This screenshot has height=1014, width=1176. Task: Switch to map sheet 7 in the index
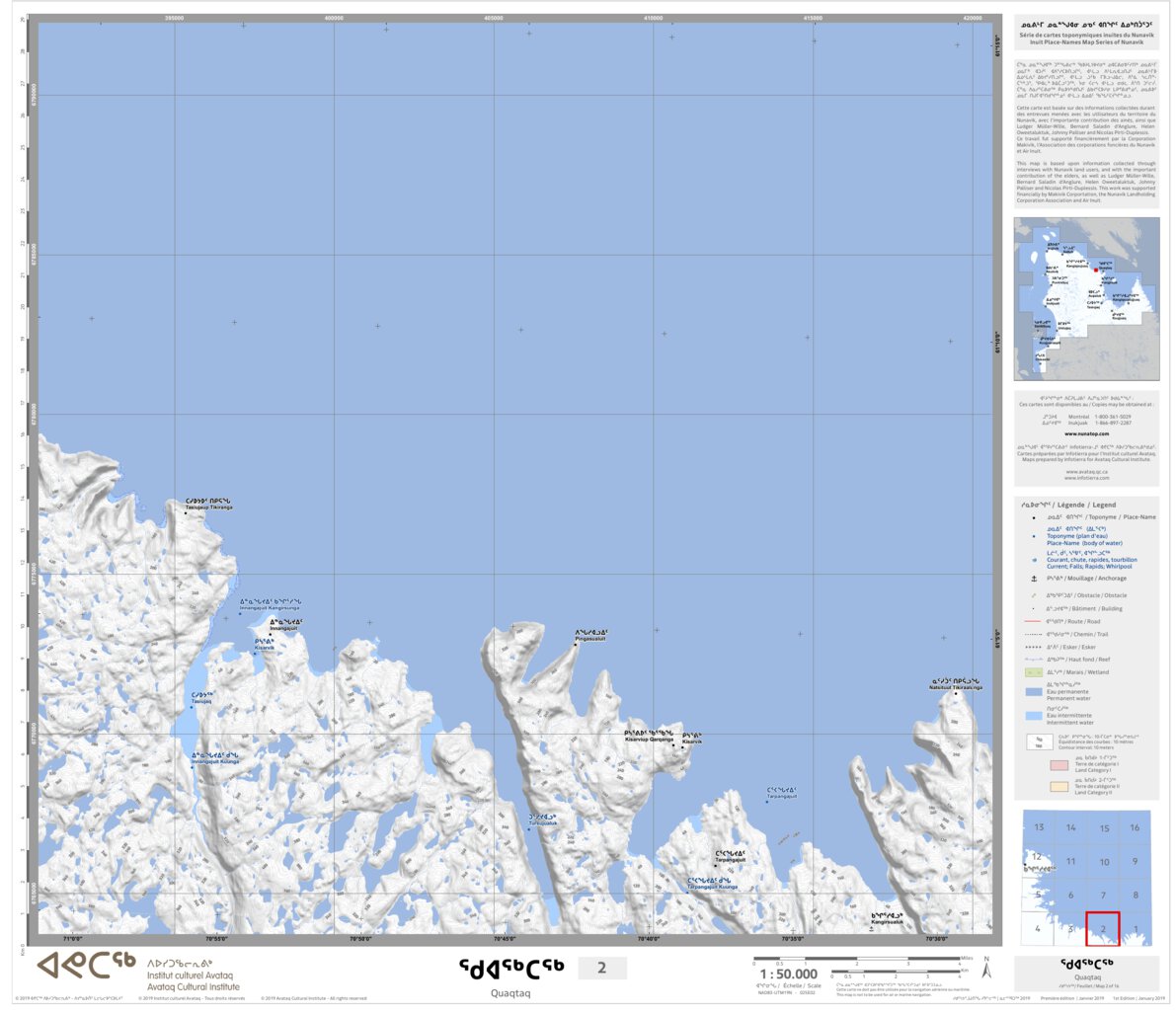[1103, 895]
